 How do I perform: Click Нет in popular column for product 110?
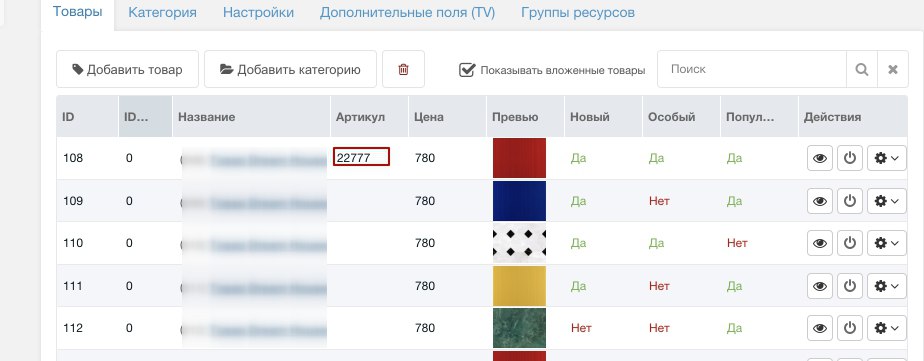(x=737, y=243)
